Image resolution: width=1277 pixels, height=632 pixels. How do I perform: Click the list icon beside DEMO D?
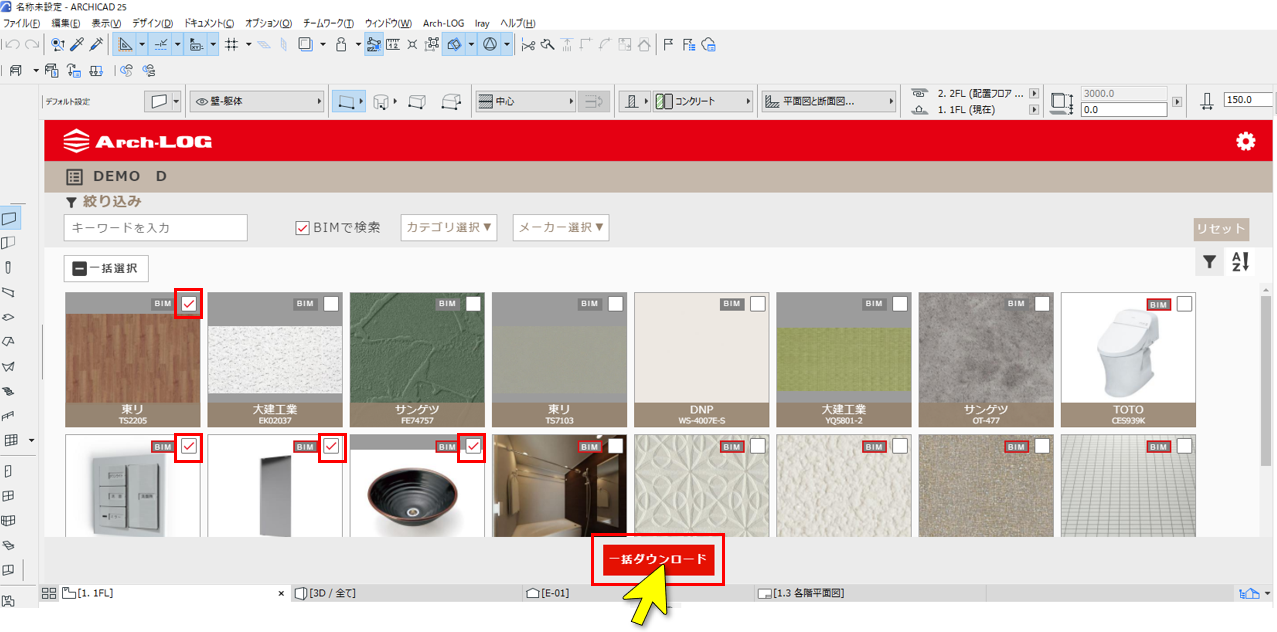tap(74, 177)
